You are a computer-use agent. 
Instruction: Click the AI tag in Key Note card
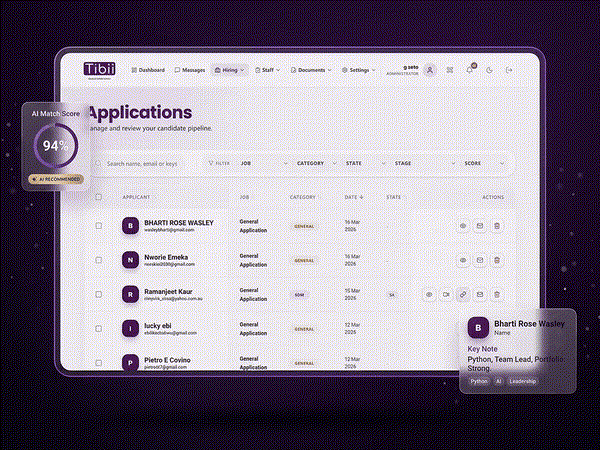click(x=499, y=381)
